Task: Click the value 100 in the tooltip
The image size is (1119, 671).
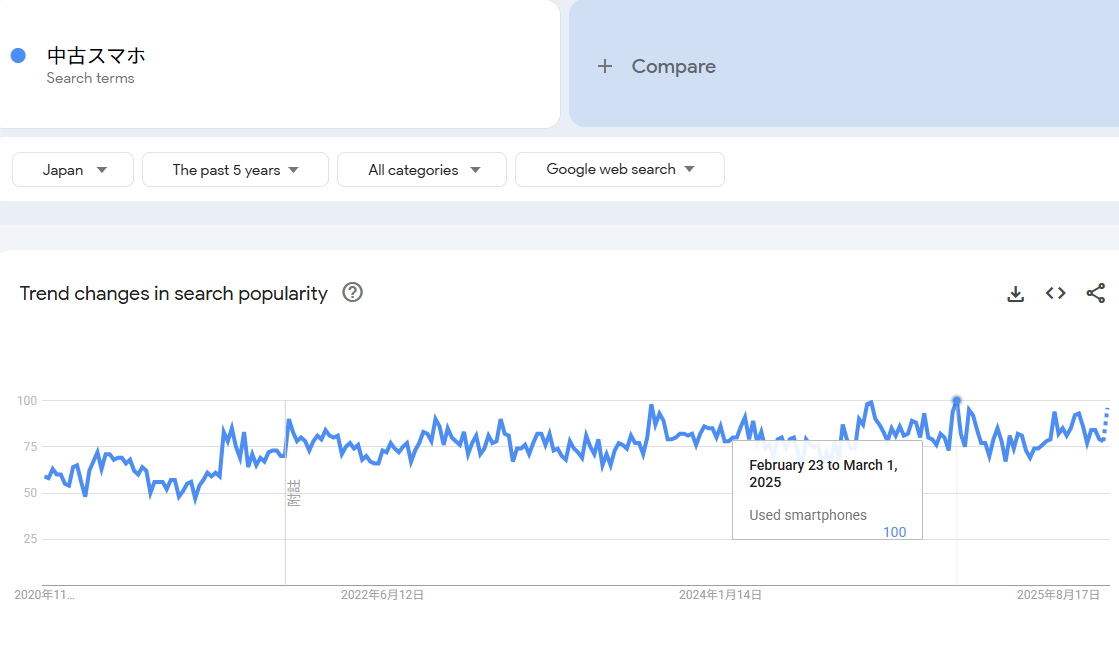Action: coord(894,532)
